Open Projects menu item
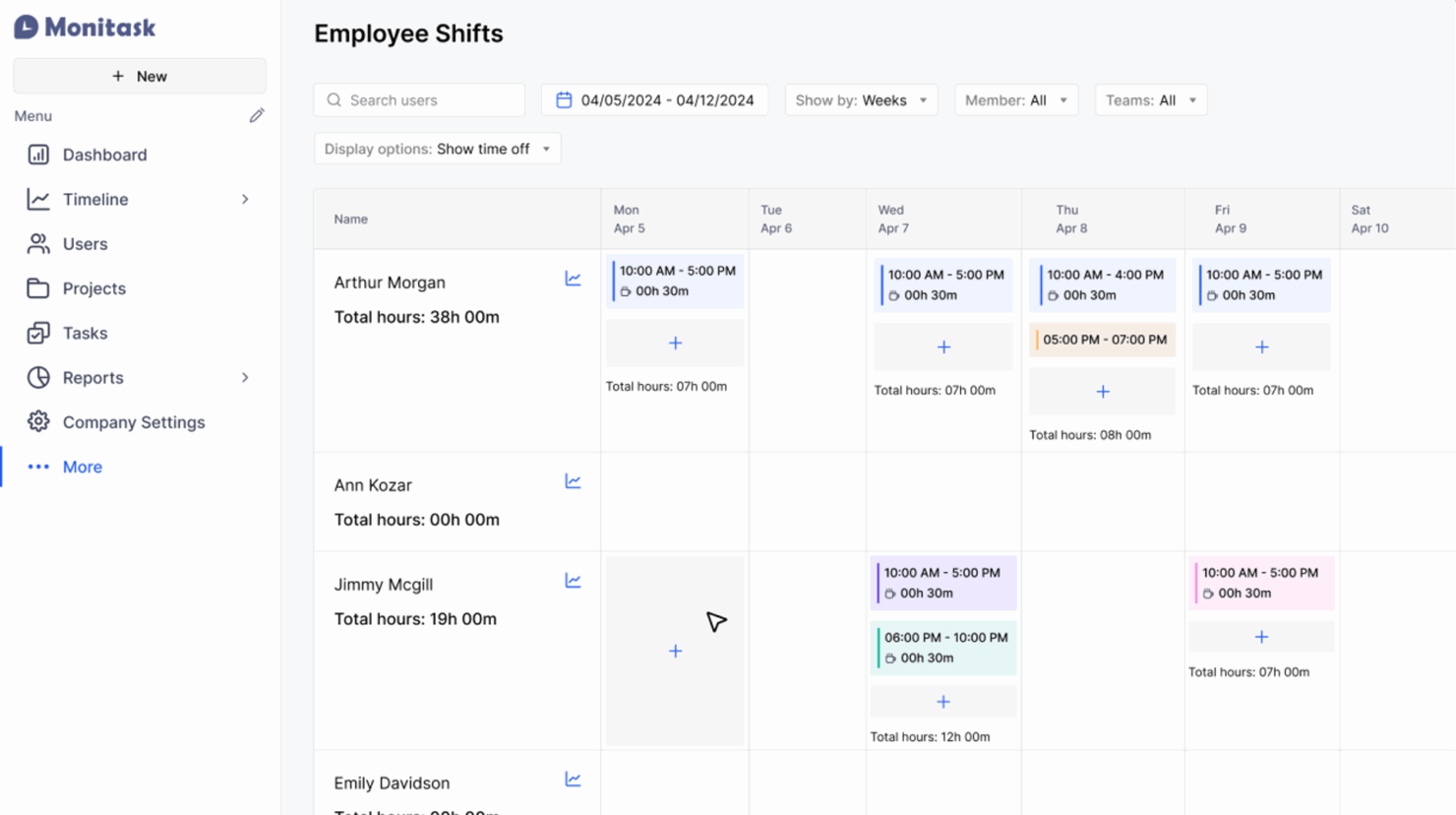Image resolution: width=1456 pixels, height=815 pixels. coord(94,288)
